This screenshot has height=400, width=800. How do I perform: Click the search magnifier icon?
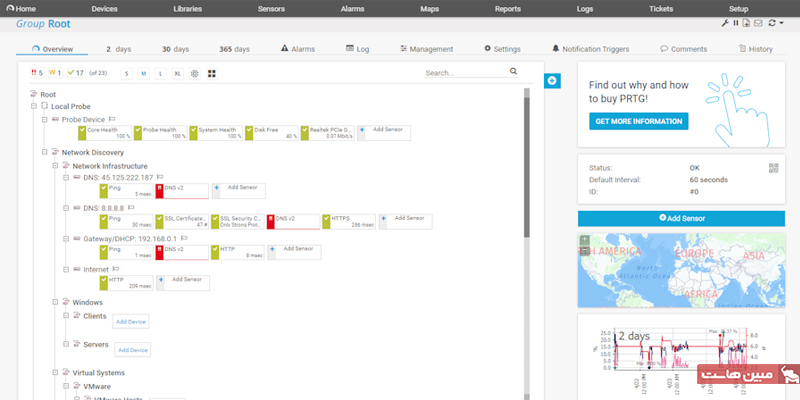click(x=513, y=72)
